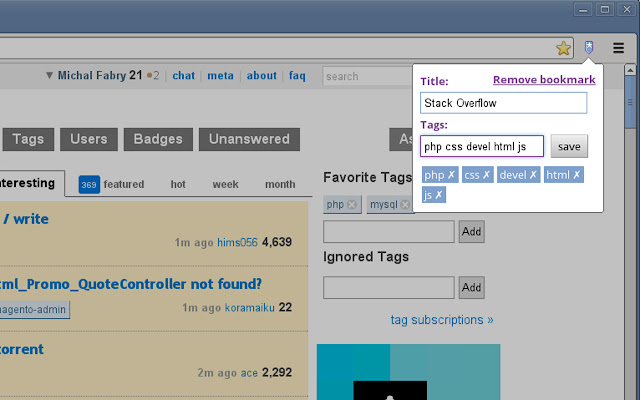
Task: Delete mysql from Favorite Tags
Action: [x=405, y=204]
